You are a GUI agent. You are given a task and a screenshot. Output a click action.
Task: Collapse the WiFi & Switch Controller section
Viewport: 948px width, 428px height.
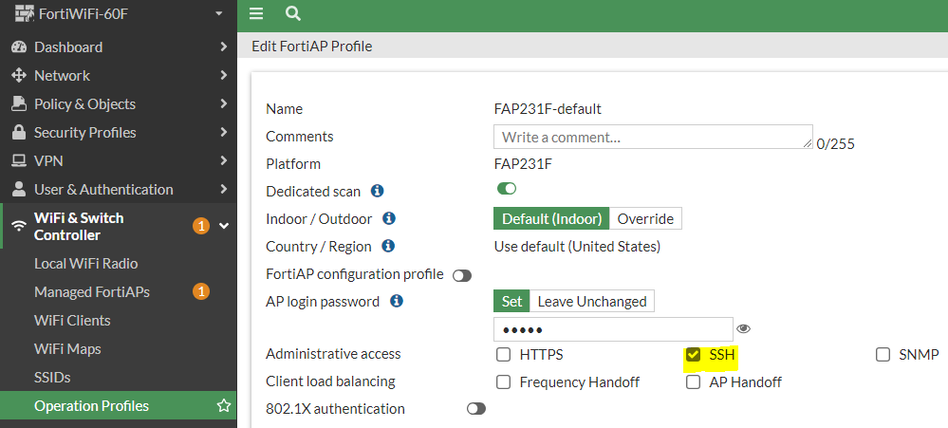(x=223, y=226)
